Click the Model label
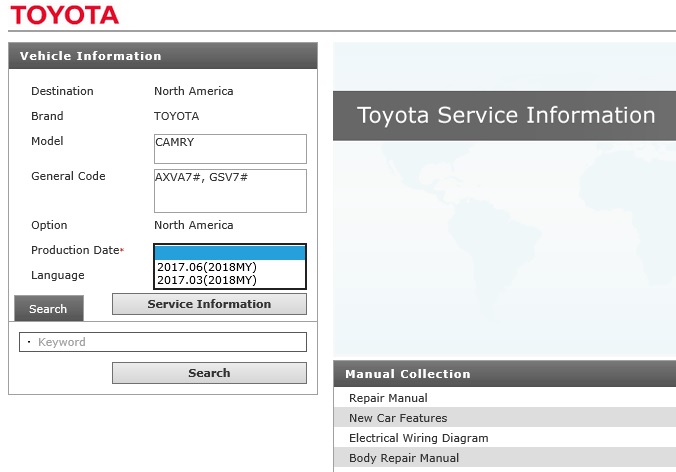676x472 pixels. [47, 141]
